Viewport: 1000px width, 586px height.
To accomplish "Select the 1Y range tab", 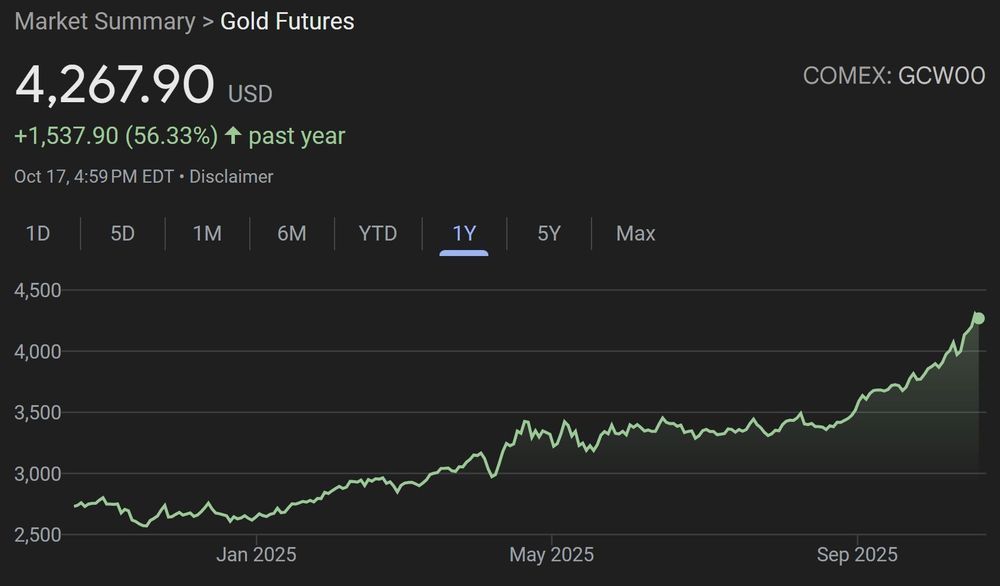I will 464,233.
